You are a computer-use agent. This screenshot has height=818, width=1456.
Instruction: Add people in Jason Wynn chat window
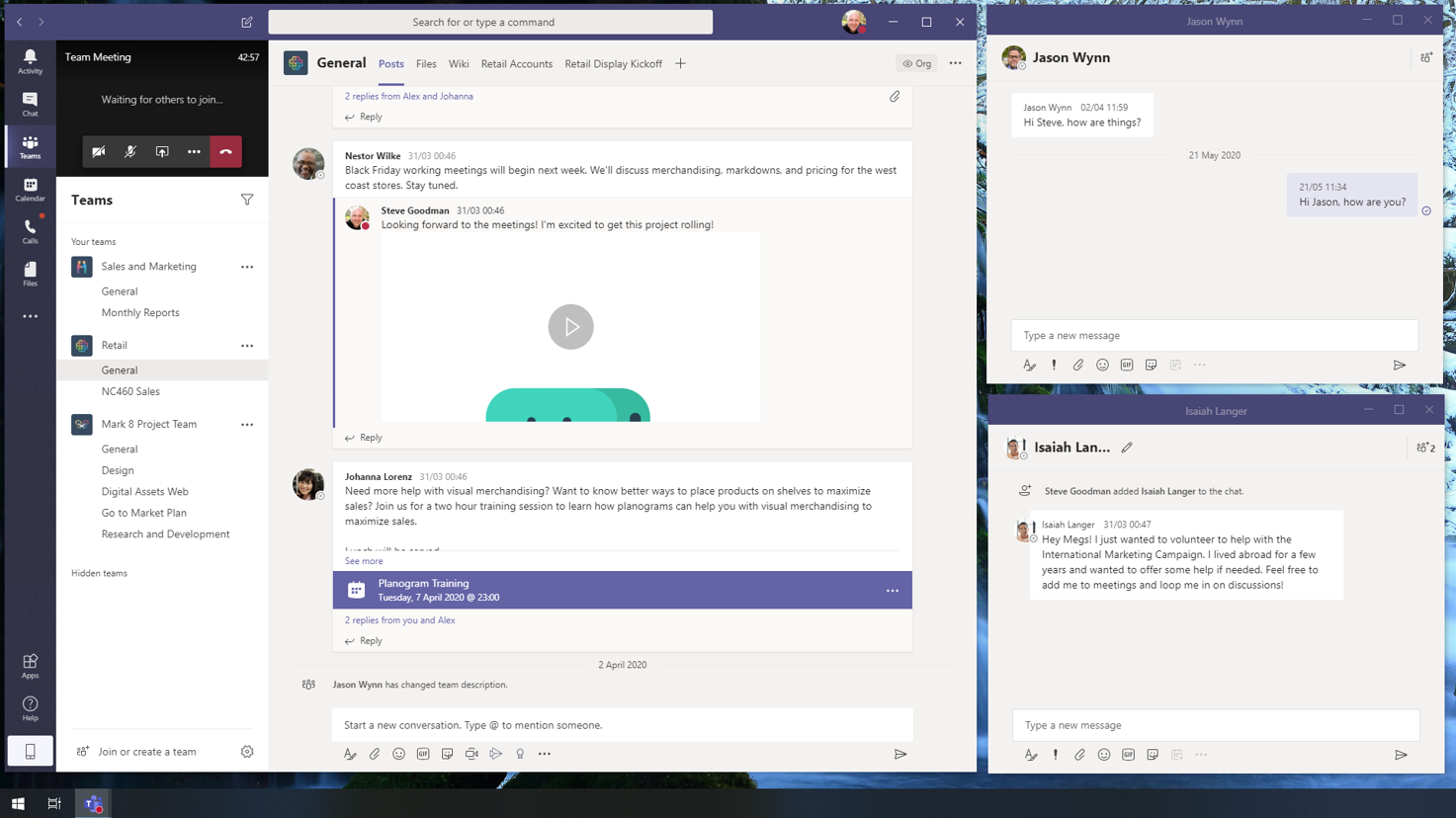[x=1426, y=57]
